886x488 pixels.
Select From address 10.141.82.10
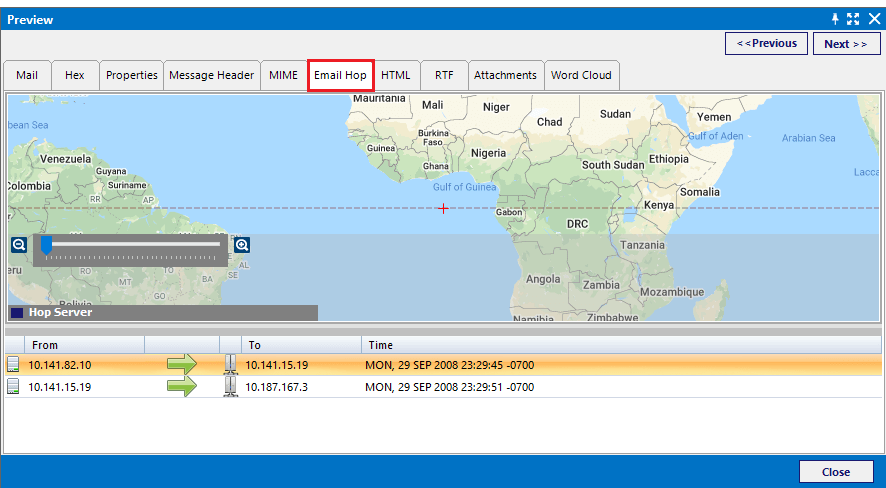point(59,365)
